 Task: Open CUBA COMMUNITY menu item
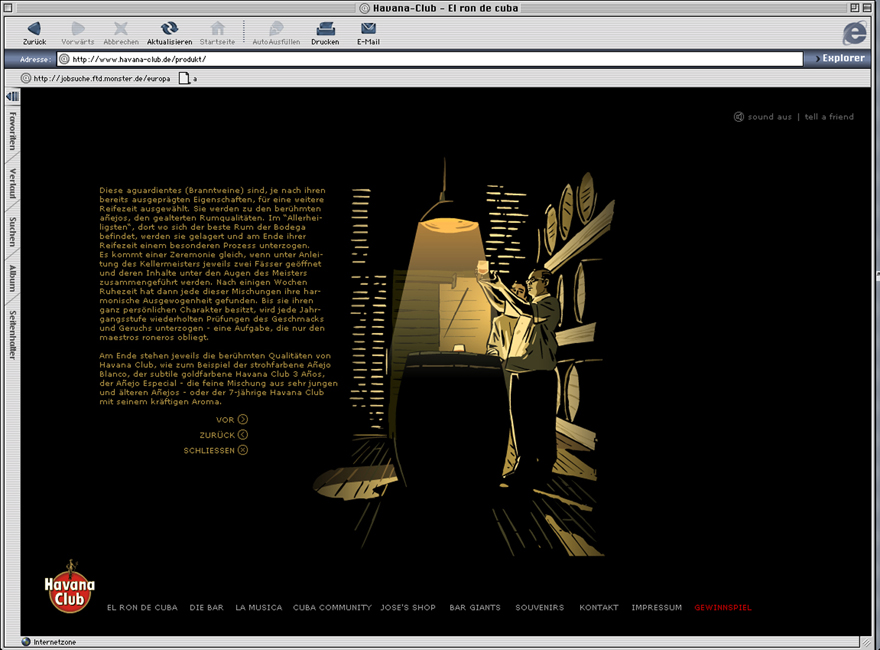[x=332, y=607]
